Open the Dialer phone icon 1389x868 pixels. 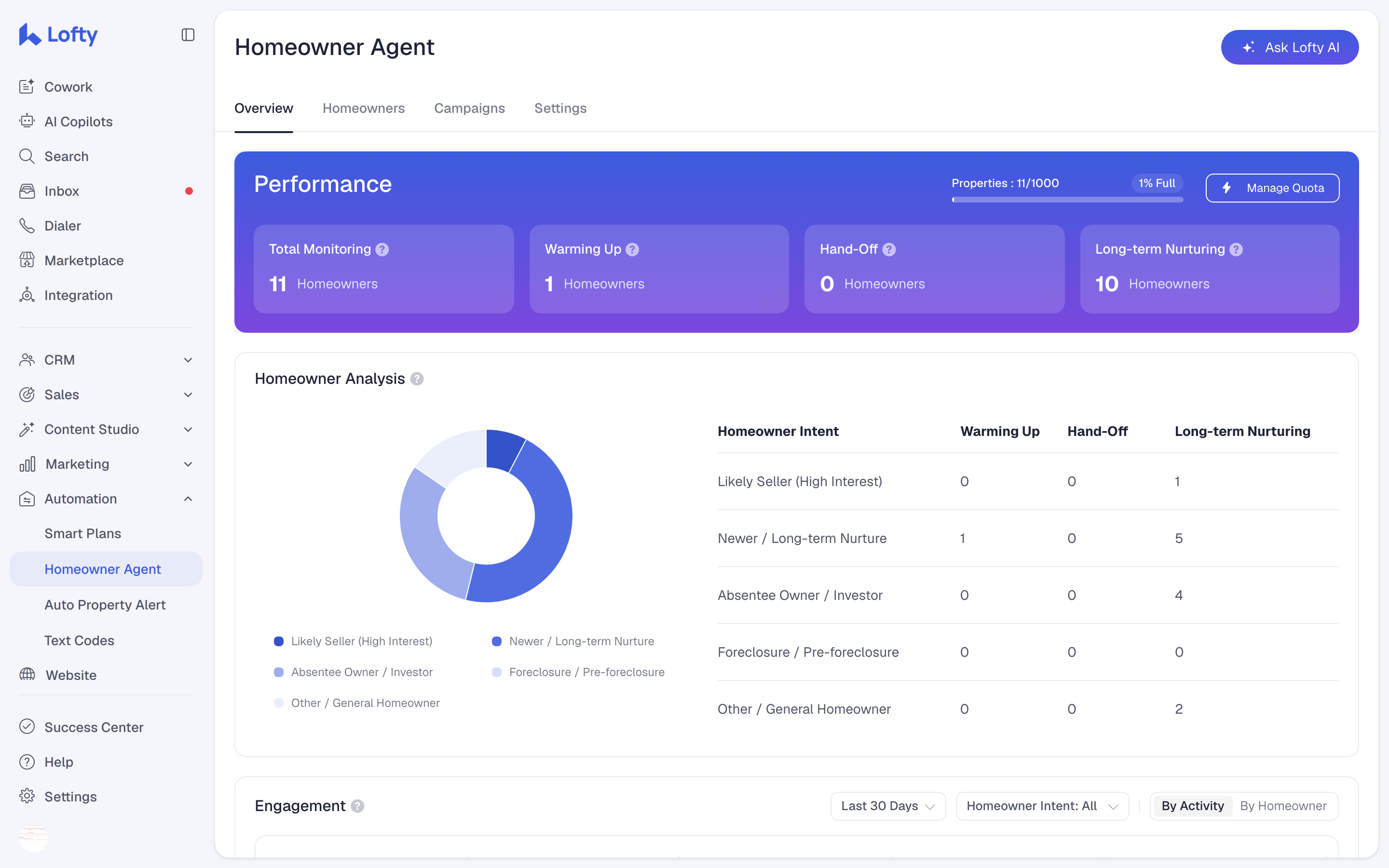tap(27, 226)
